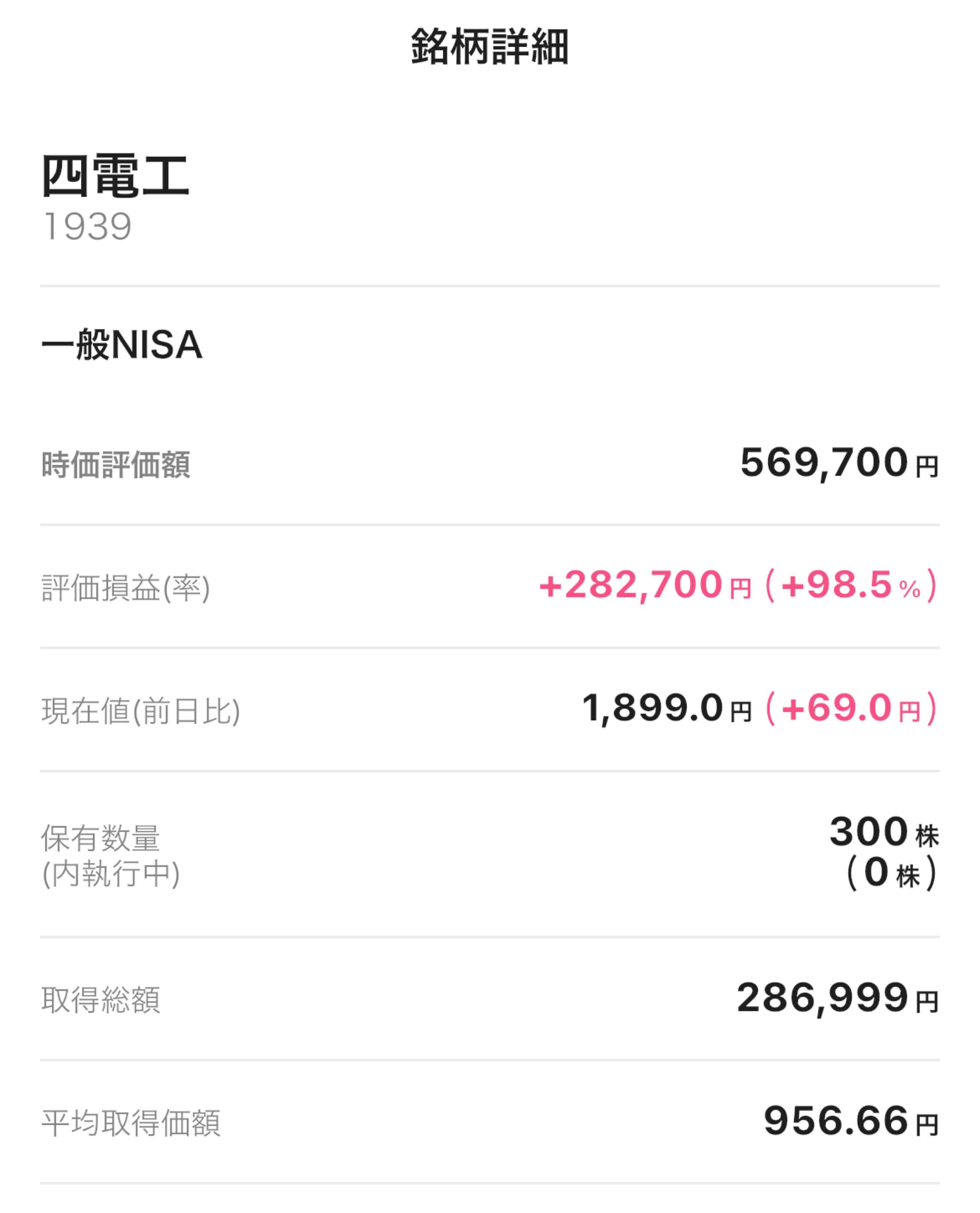This screenshot has height=1213, width=980.
Task: Click the 569,700円 market value
Action: 839,464
